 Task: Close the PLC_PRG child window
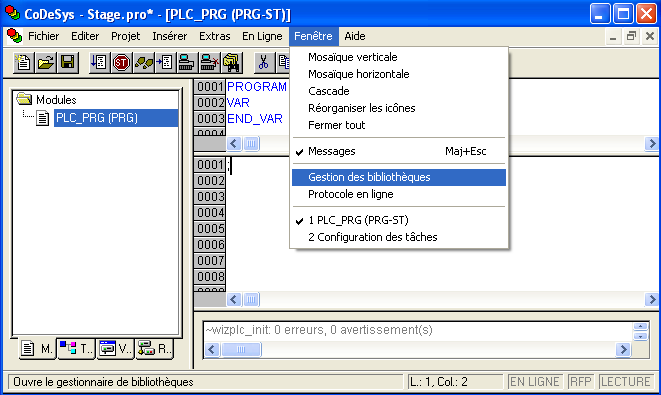click(650, 37)
